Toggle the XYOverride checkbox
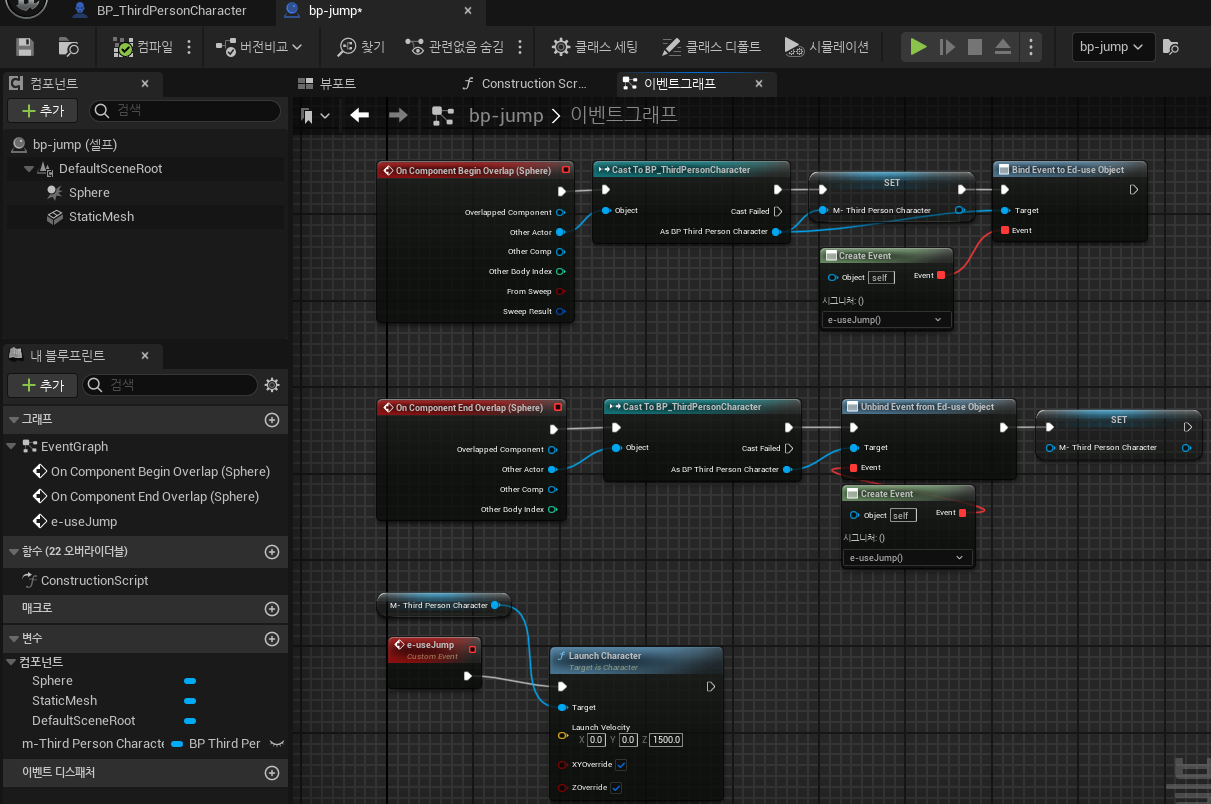 [x=621, y=765]
